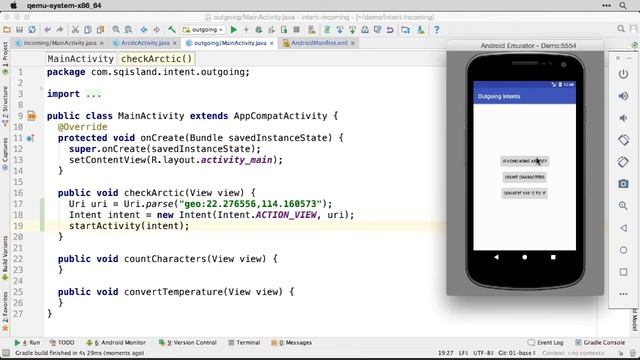
Task: Tap the first button in the emulator app
Action: (524, 161)
